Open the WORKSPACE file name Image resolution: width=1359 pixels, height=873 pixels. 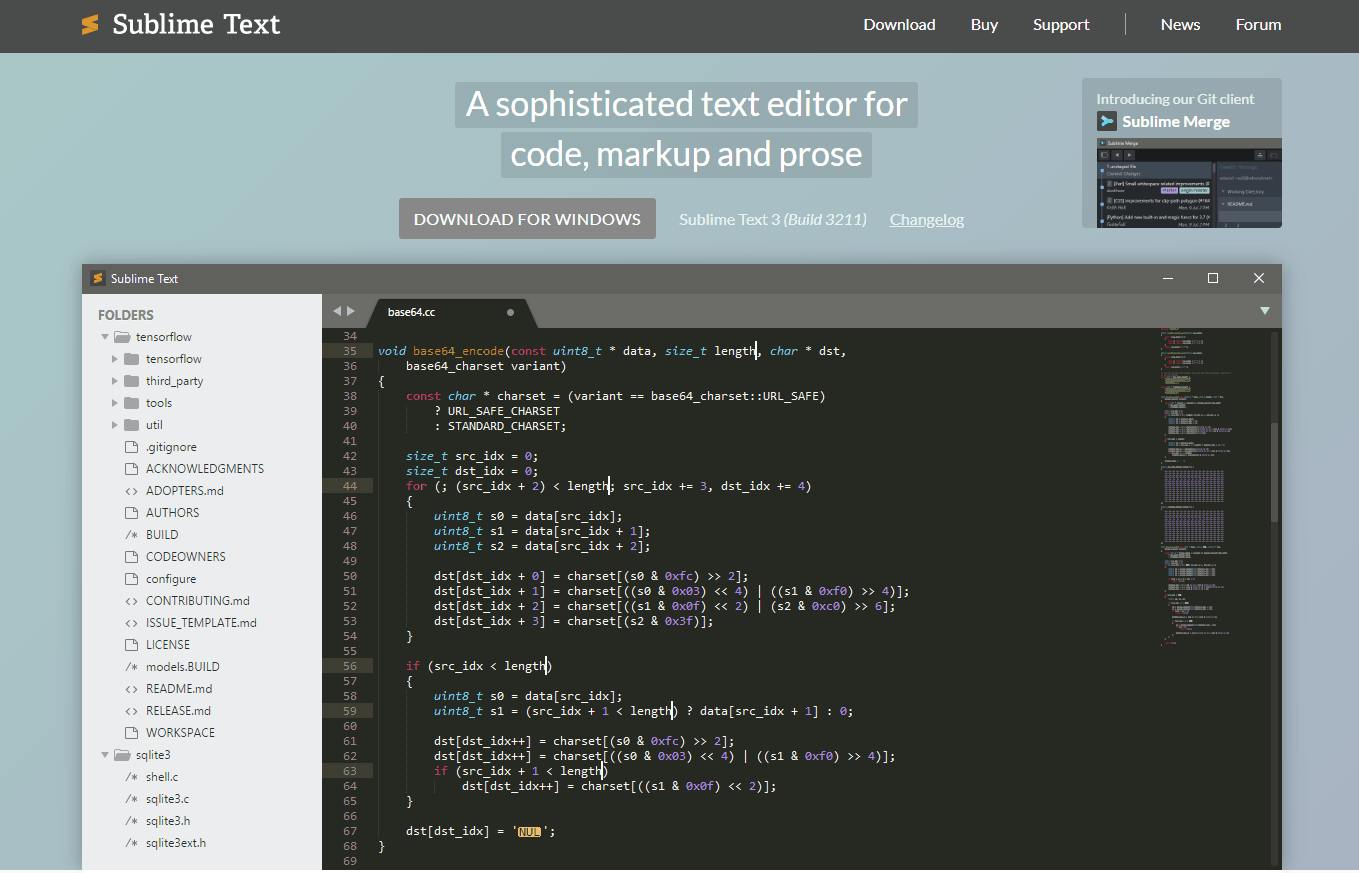point(180,733)
